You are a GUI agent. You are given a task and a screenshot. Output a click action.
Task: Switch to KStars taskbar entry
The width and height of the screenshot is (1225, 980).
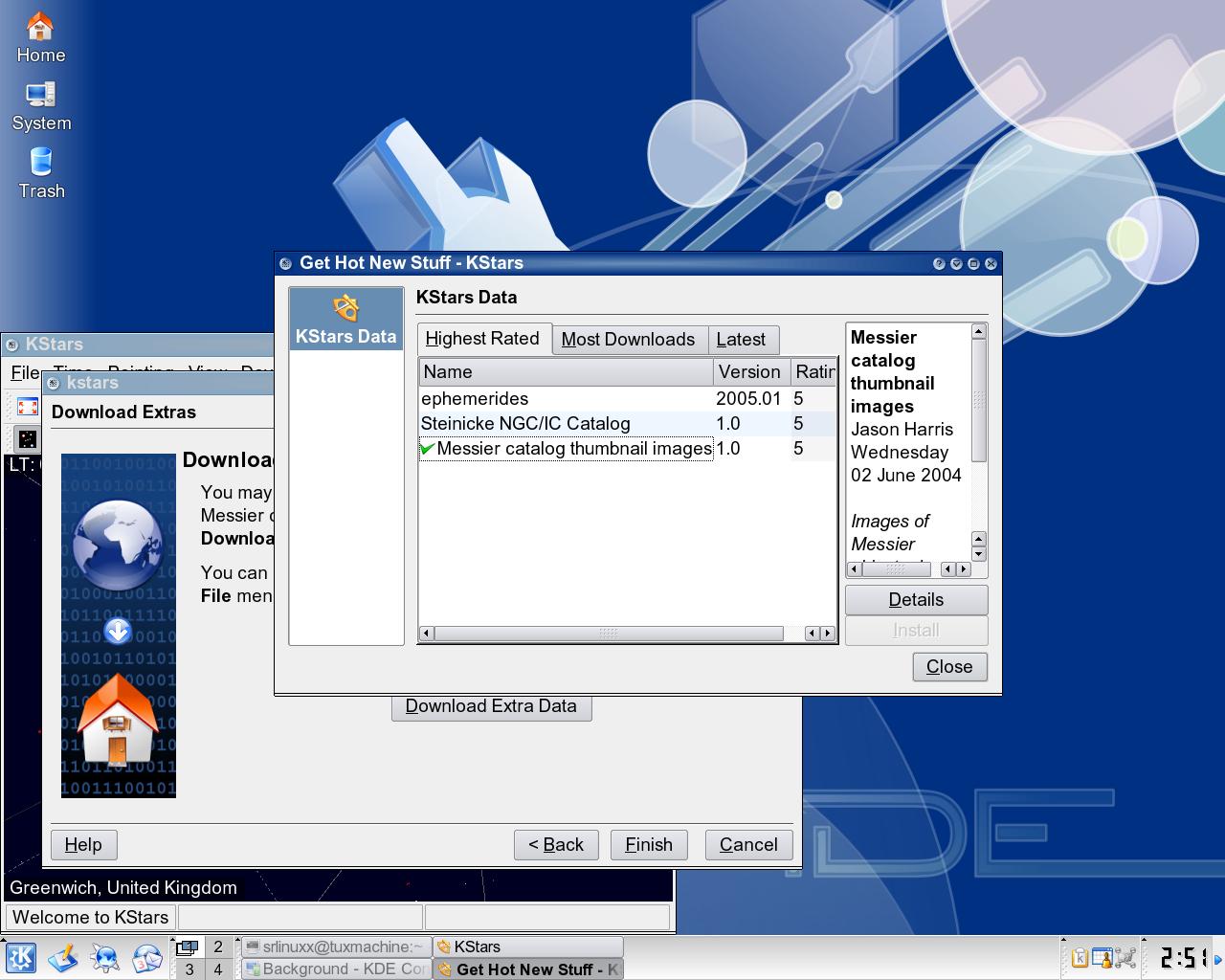tap(528, 947)
